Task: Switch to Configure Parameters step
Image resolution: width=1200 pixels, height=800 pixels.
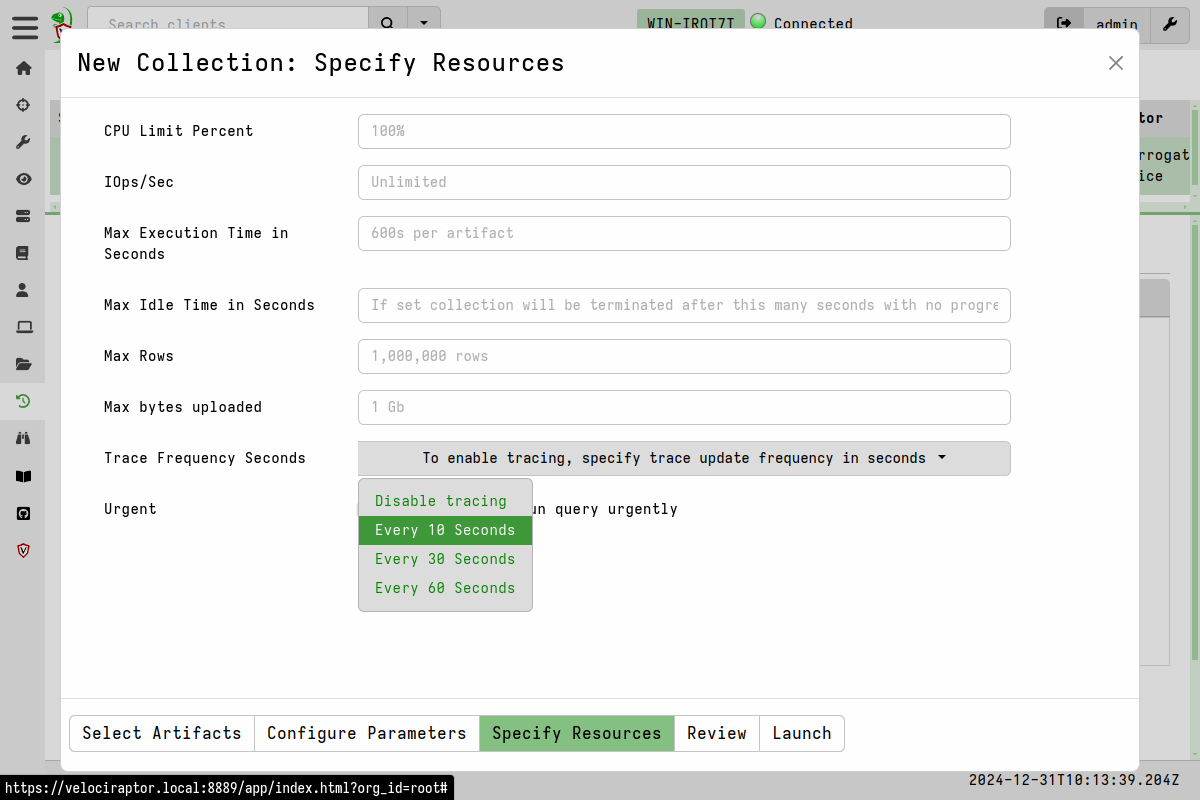Action: [366, 733]
